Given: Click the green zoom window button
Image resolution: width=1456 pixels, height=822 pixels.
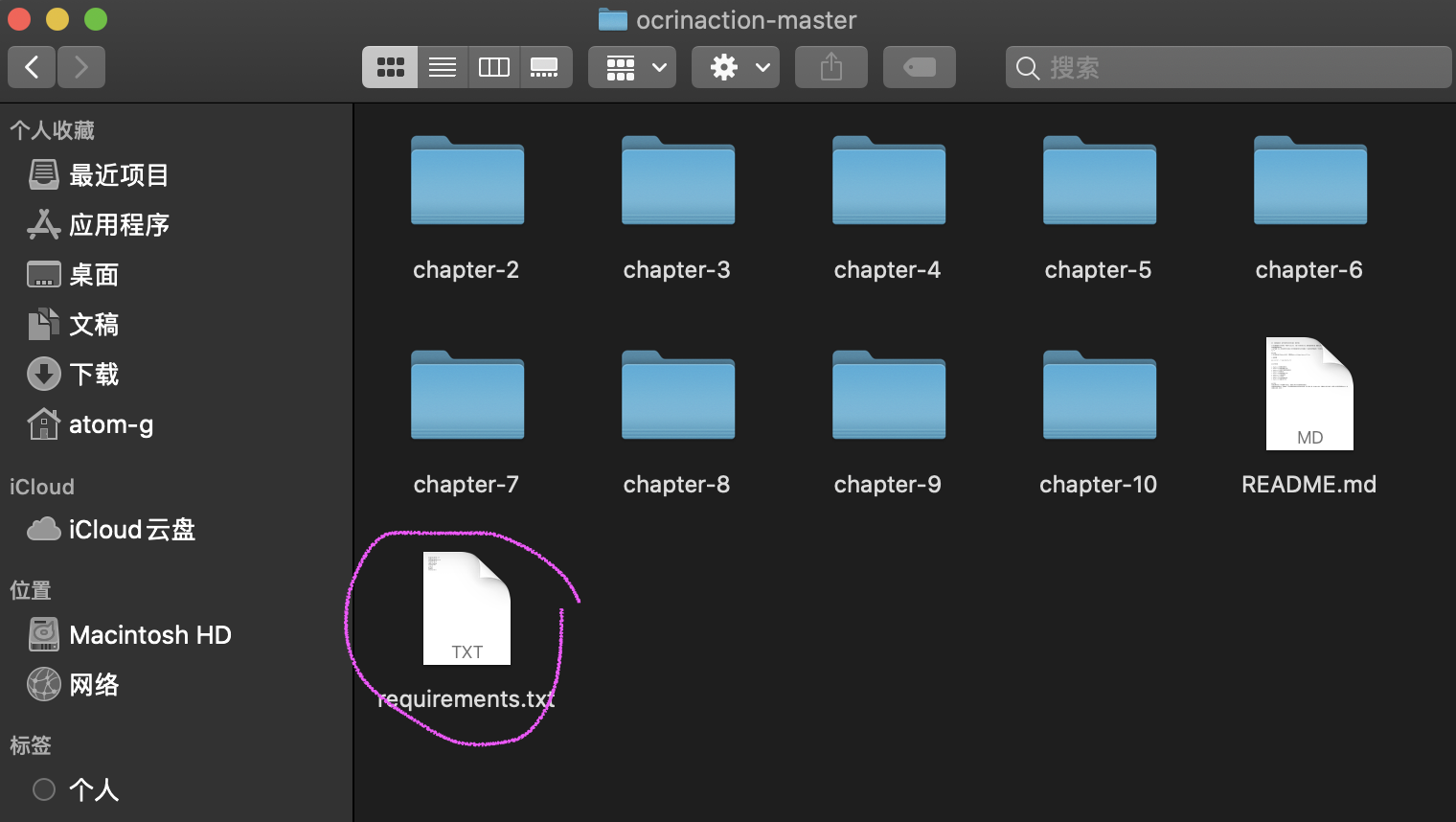Looking at the screenshot, I should 96,19.
